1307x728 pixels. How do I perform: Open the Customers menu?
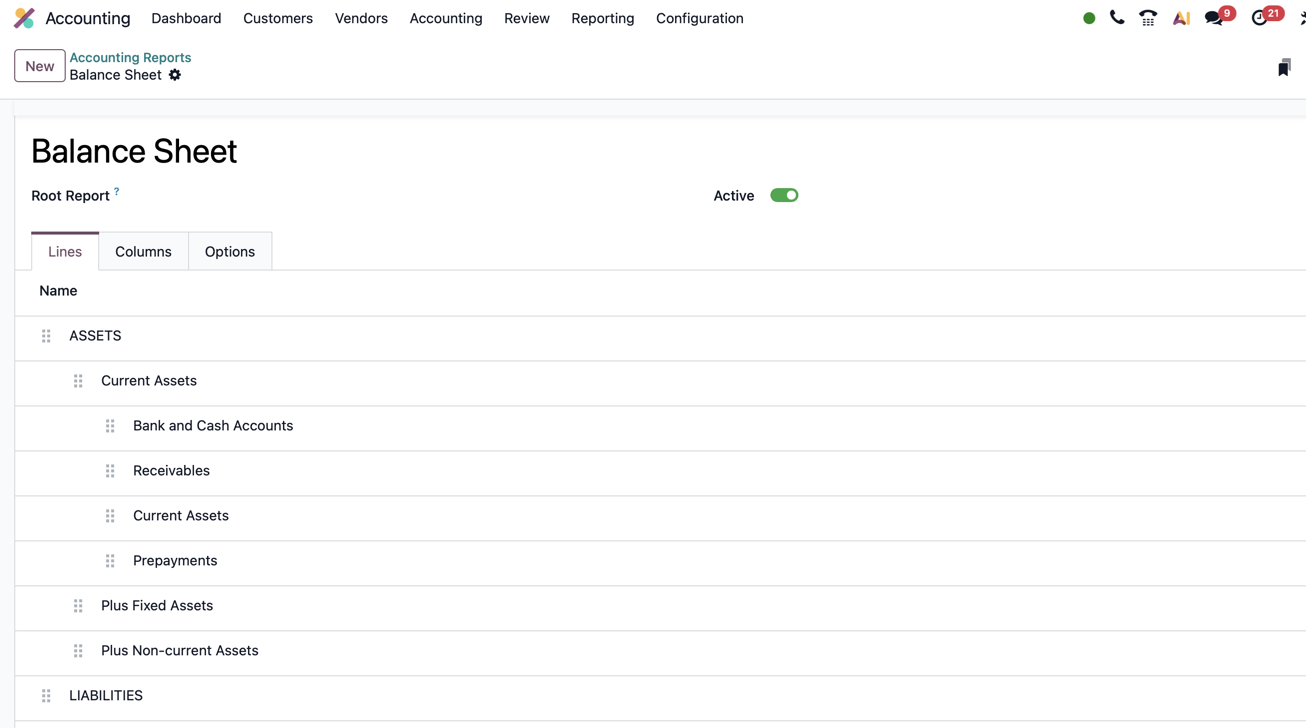click(x=278, y=18)
